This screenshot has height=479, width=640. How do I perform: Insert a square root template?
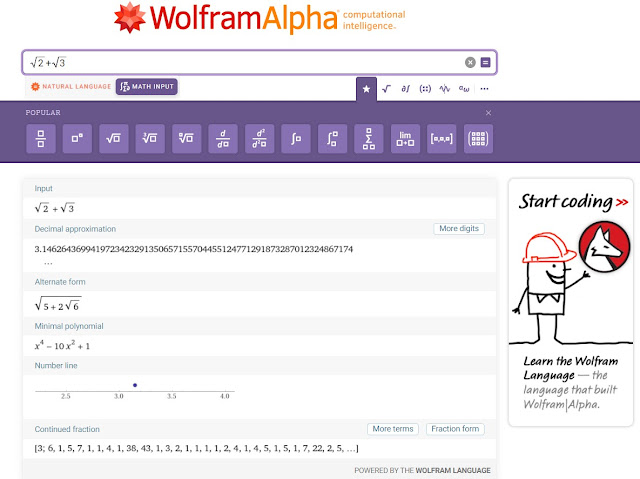click(x=113, y=139)
